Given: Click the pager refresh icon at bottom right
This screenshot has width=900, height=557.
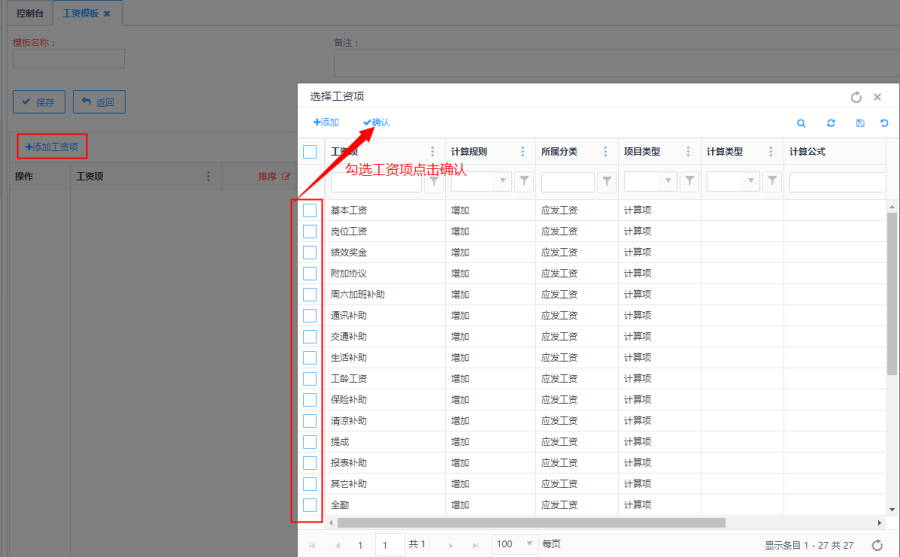Looking at the screenshot, I should point(877,545).
